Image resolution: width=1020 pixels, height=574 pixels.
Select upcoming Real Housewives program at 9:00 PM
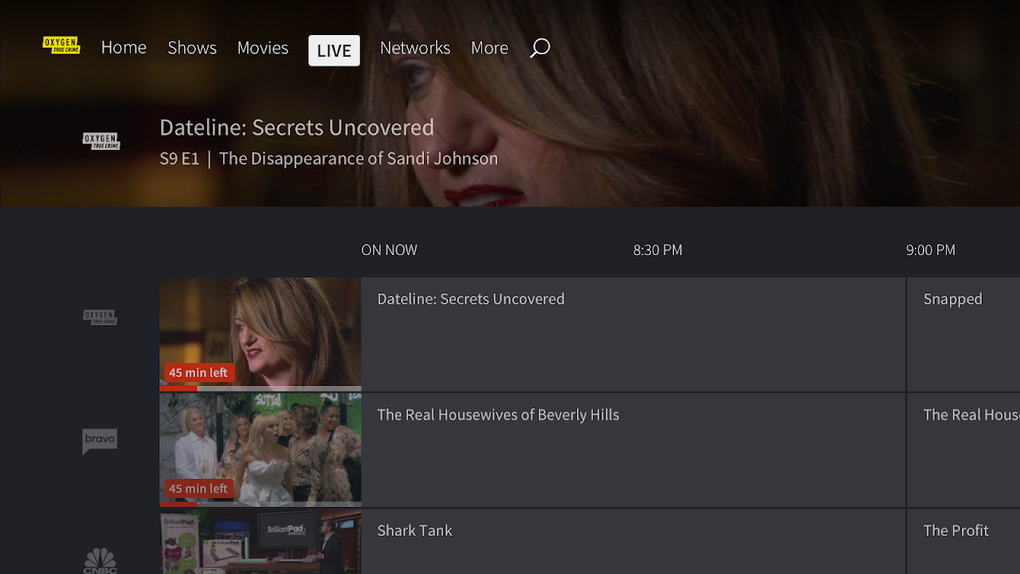[963, 450]
